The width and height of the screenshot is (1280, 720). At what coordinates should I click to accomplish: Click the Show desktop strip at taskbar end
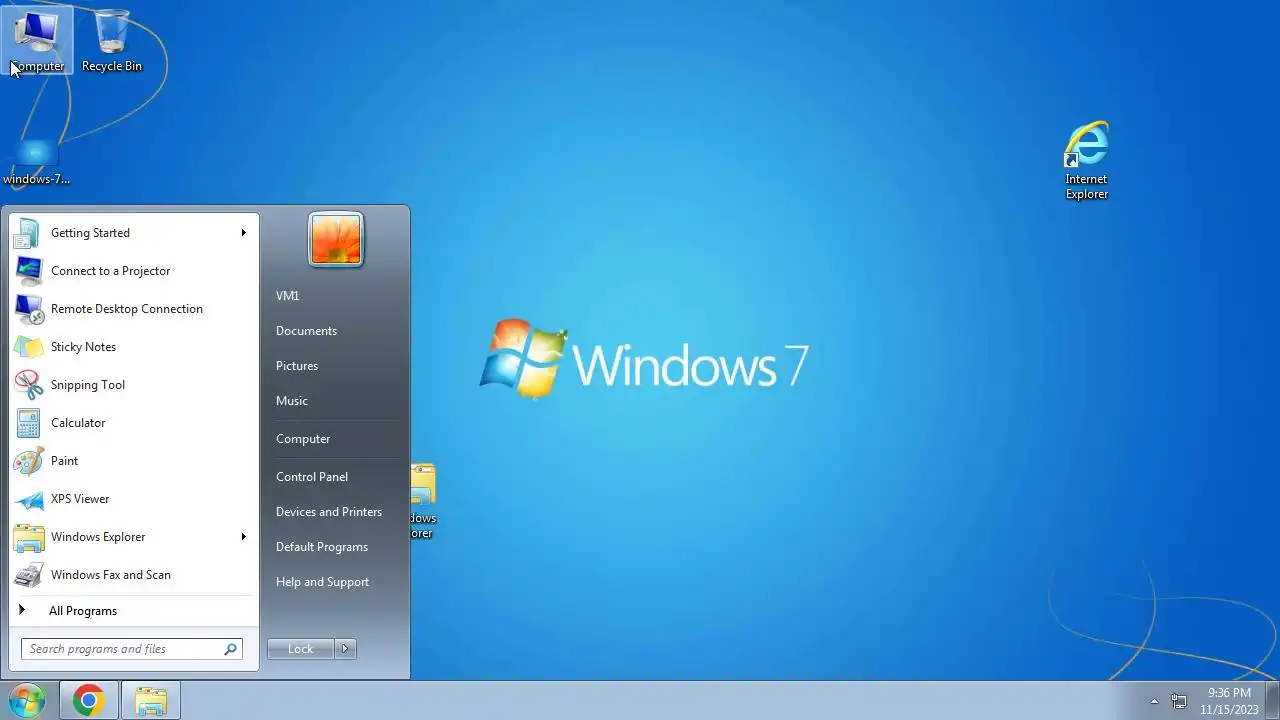[x=1273, y=701]
